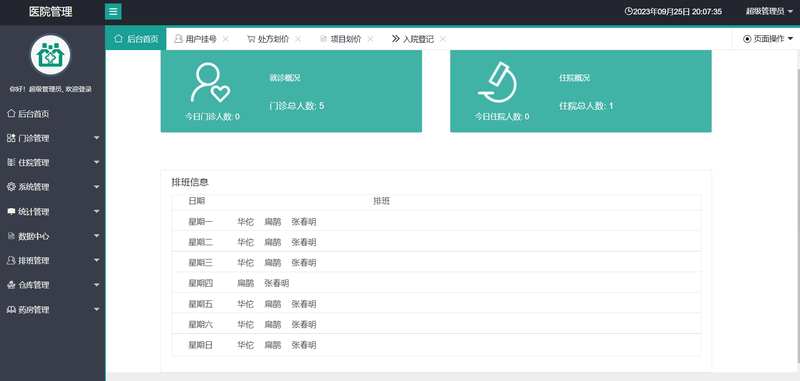This screenshot has width=800, height=381.
Task: Expand the 门诊管理 menu arrow
Action: pos(96,138)
